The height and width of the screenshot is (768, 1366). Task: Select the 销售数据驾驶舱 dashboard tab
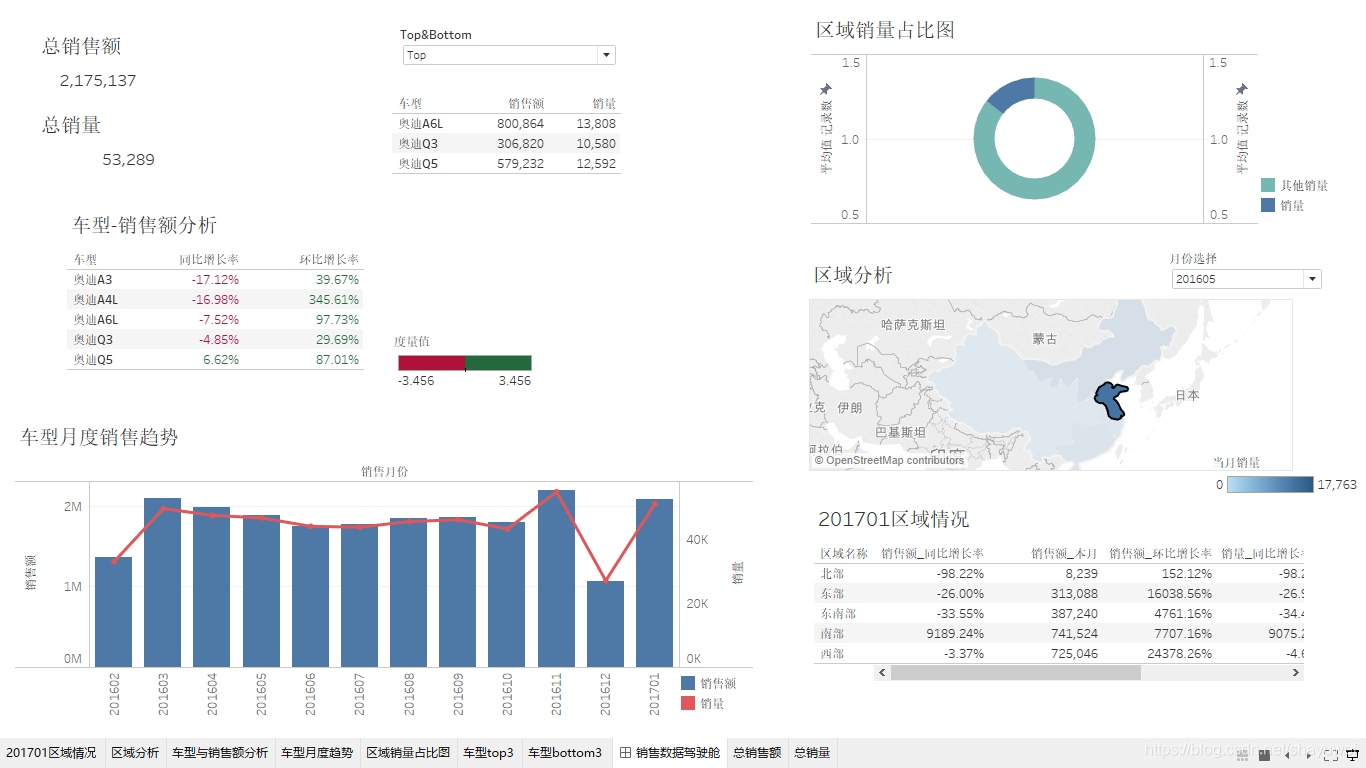coord(669,753)
